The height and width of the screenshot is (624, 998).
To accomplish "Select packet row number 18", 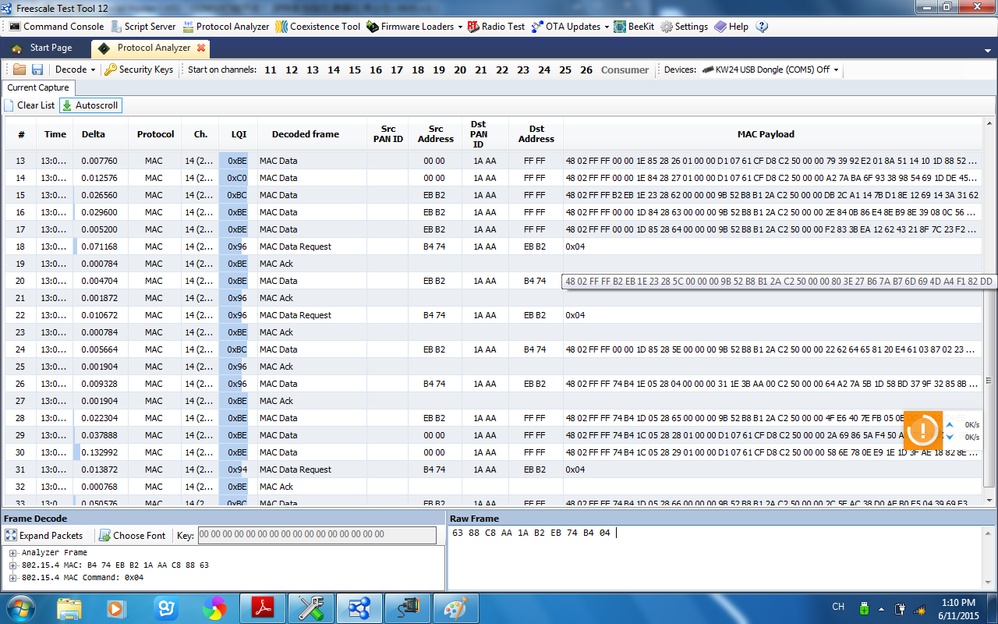I will click(493, 246).
